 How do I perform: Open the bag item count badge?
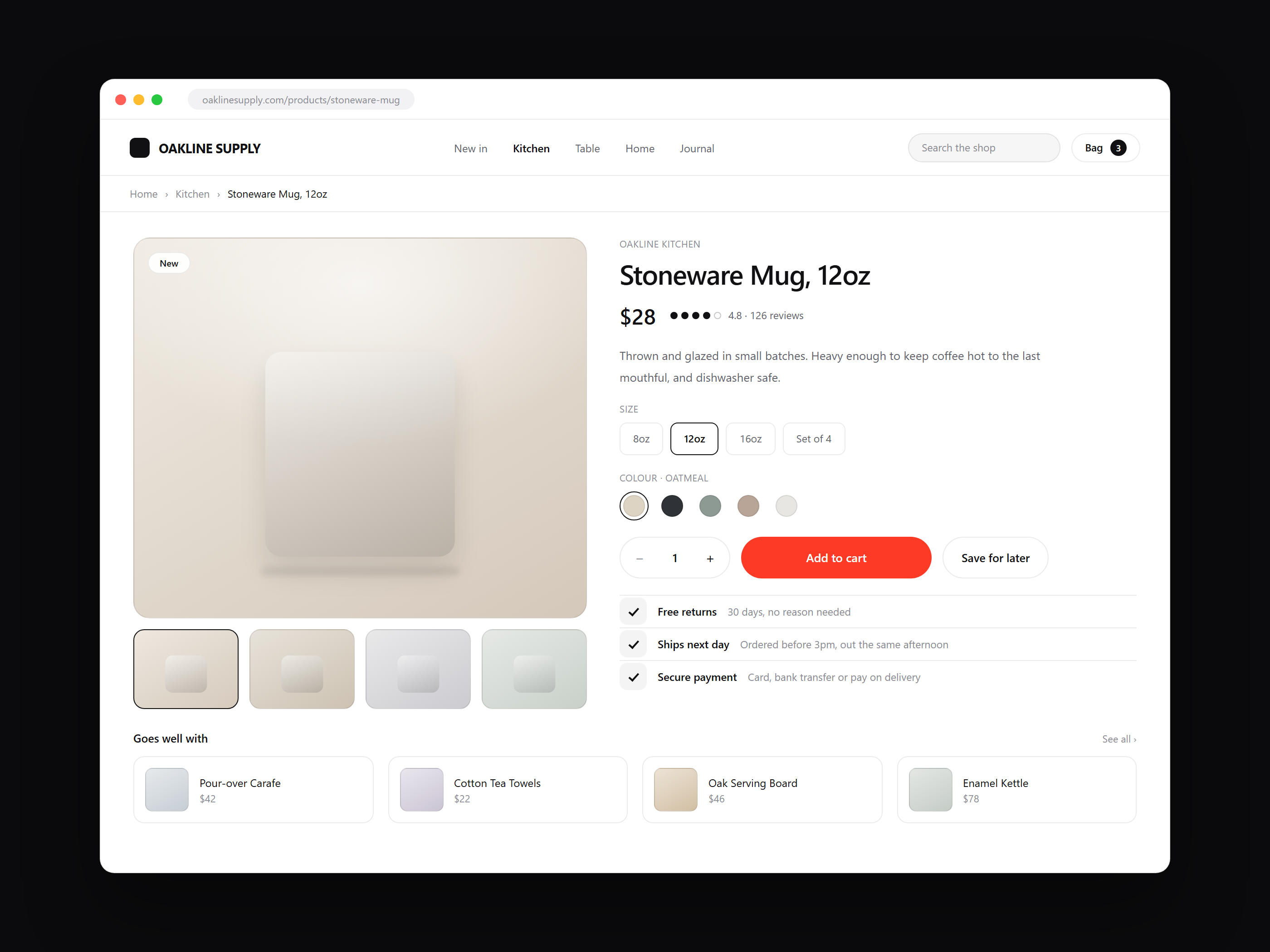[x=1118, y=148]
